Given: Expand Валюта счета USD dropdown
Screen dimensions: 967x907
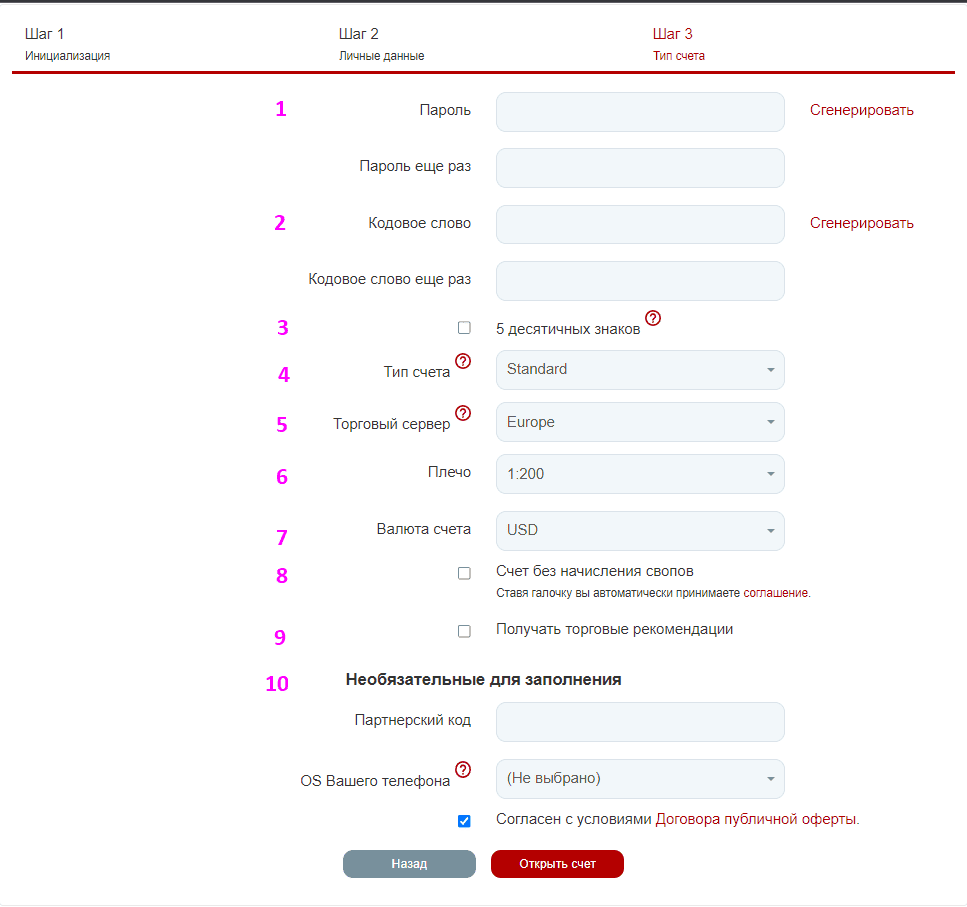Looking at the screenshot, I should tap(640, 531).
